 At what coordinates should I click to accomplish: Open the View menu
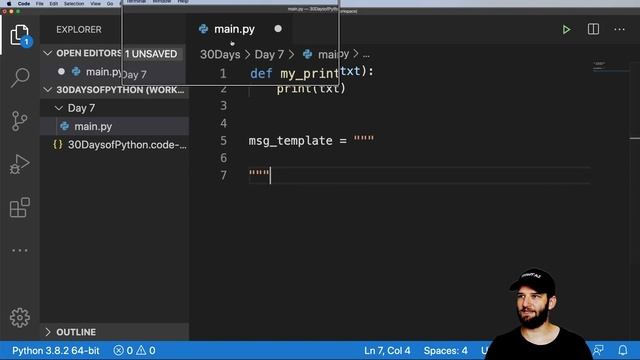tap(96, 3)
